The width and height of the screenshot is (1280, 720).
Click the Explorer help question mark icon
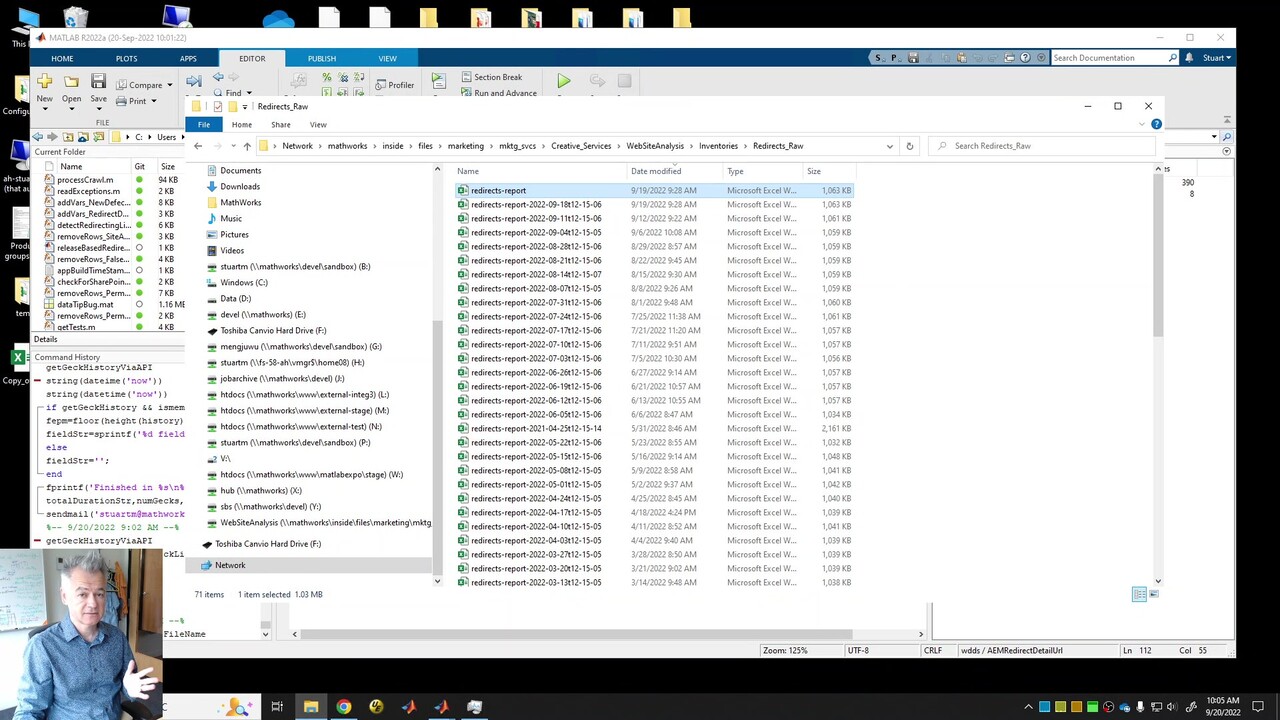click(x=1156, y=124)
